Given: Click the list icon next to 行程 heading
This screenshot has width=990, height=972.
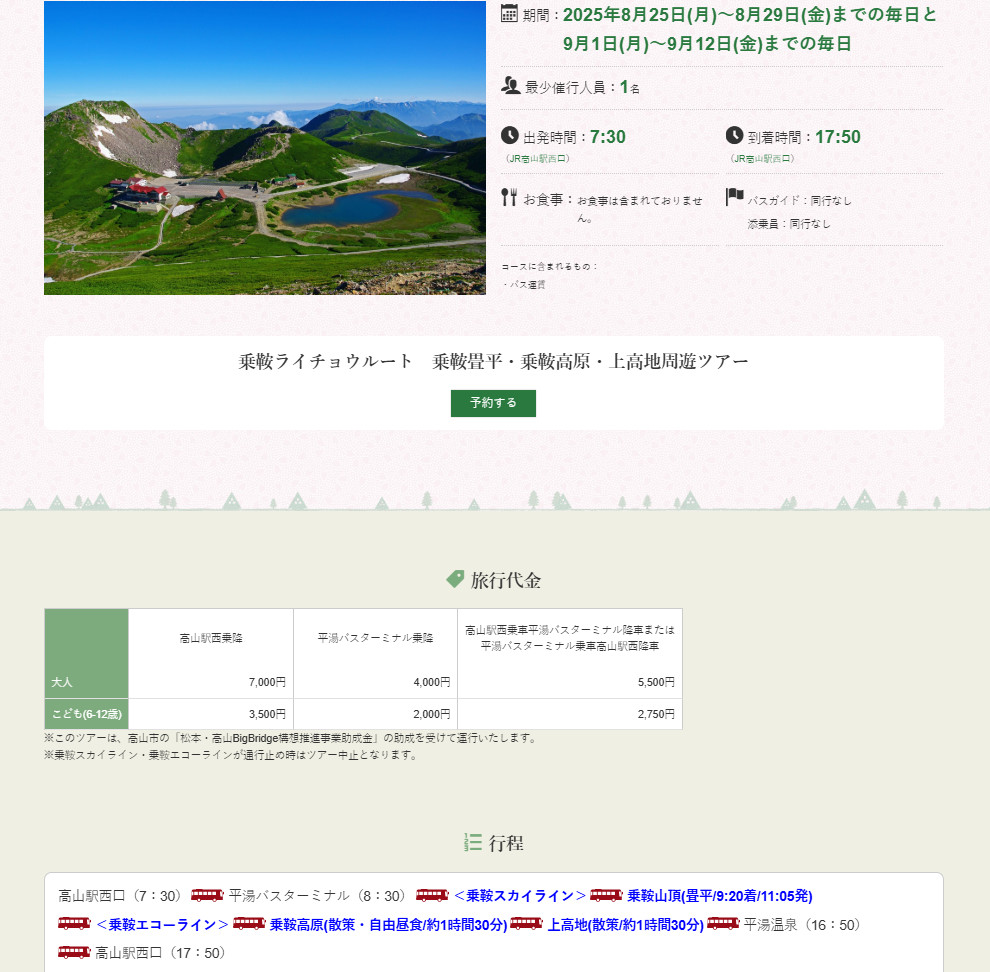Looking at the screenshot, I should [x=473, y=842].
